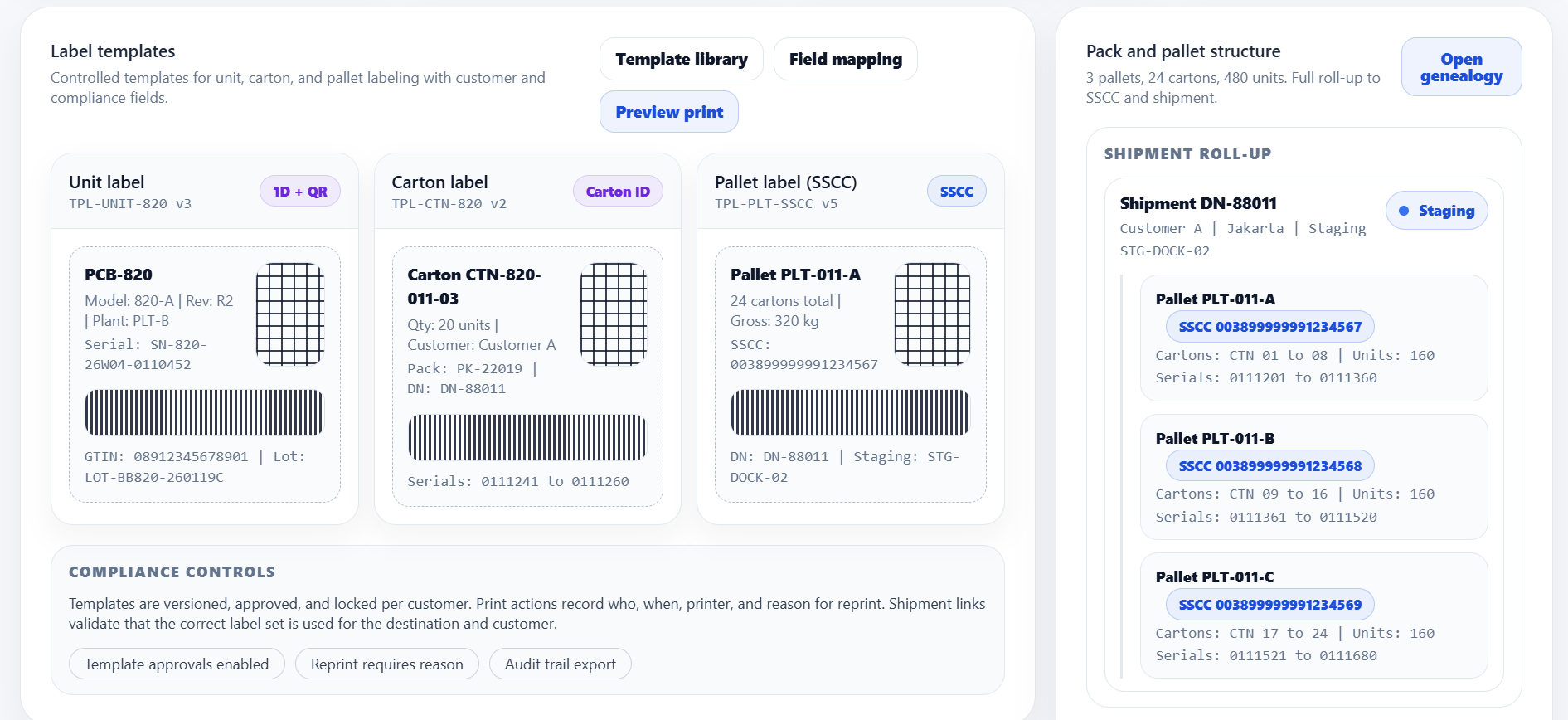Click SSCC 003899999991234567 pill for PLT-011-A
This screenshot has width=1568, height=720.
coord(1269,327)
